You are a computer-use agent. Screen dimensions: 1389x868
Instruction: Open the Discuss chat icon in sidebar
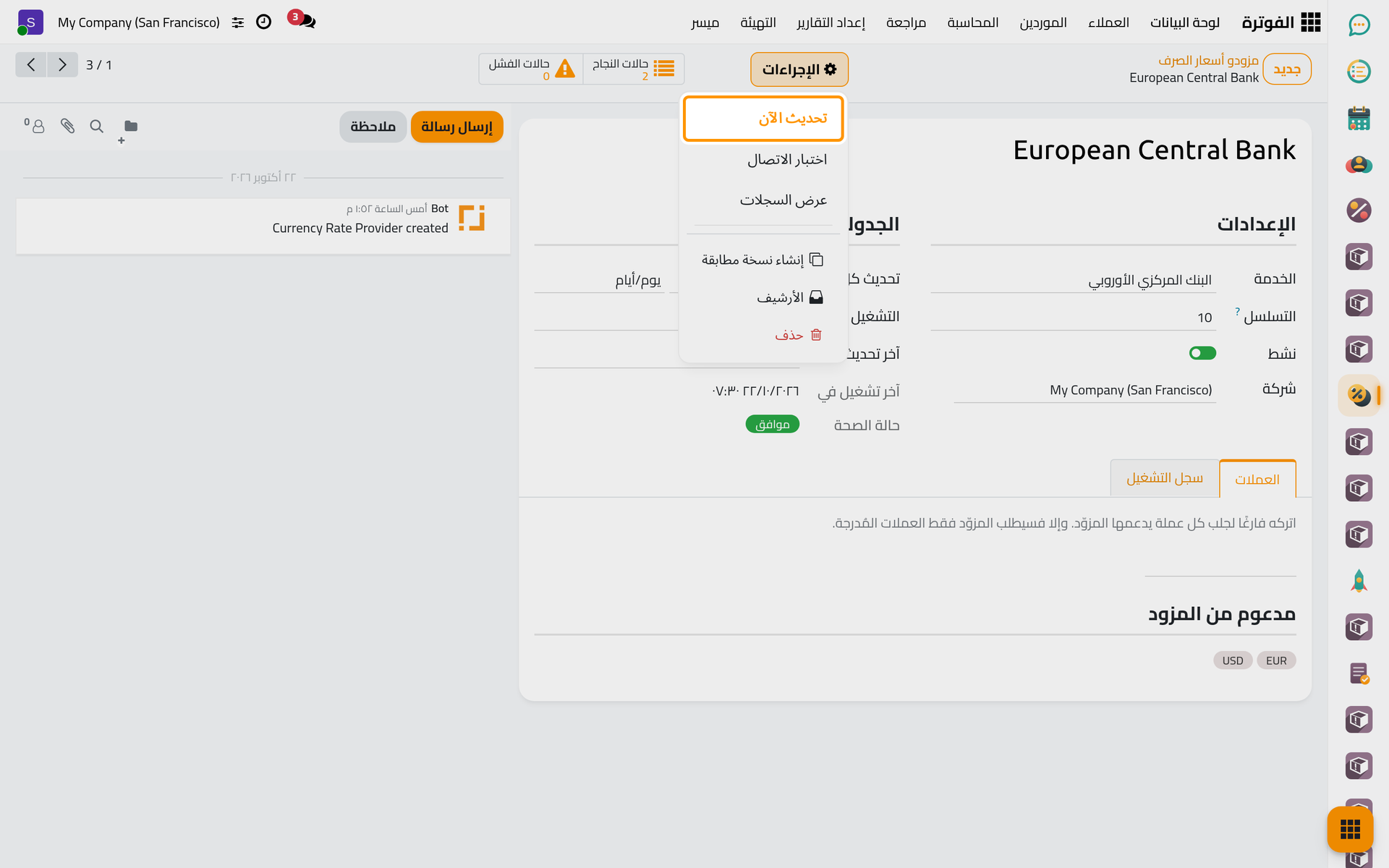(1359, 25)
